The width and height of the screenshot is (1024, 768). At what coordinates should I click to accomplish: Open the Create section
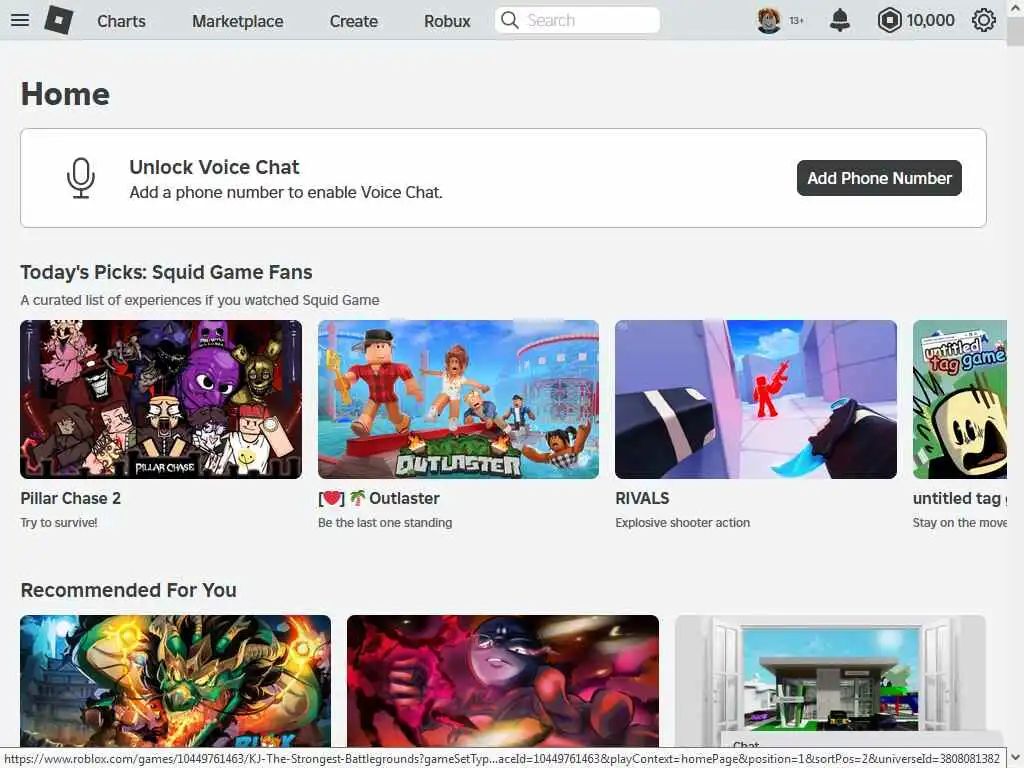click(353, 21)
